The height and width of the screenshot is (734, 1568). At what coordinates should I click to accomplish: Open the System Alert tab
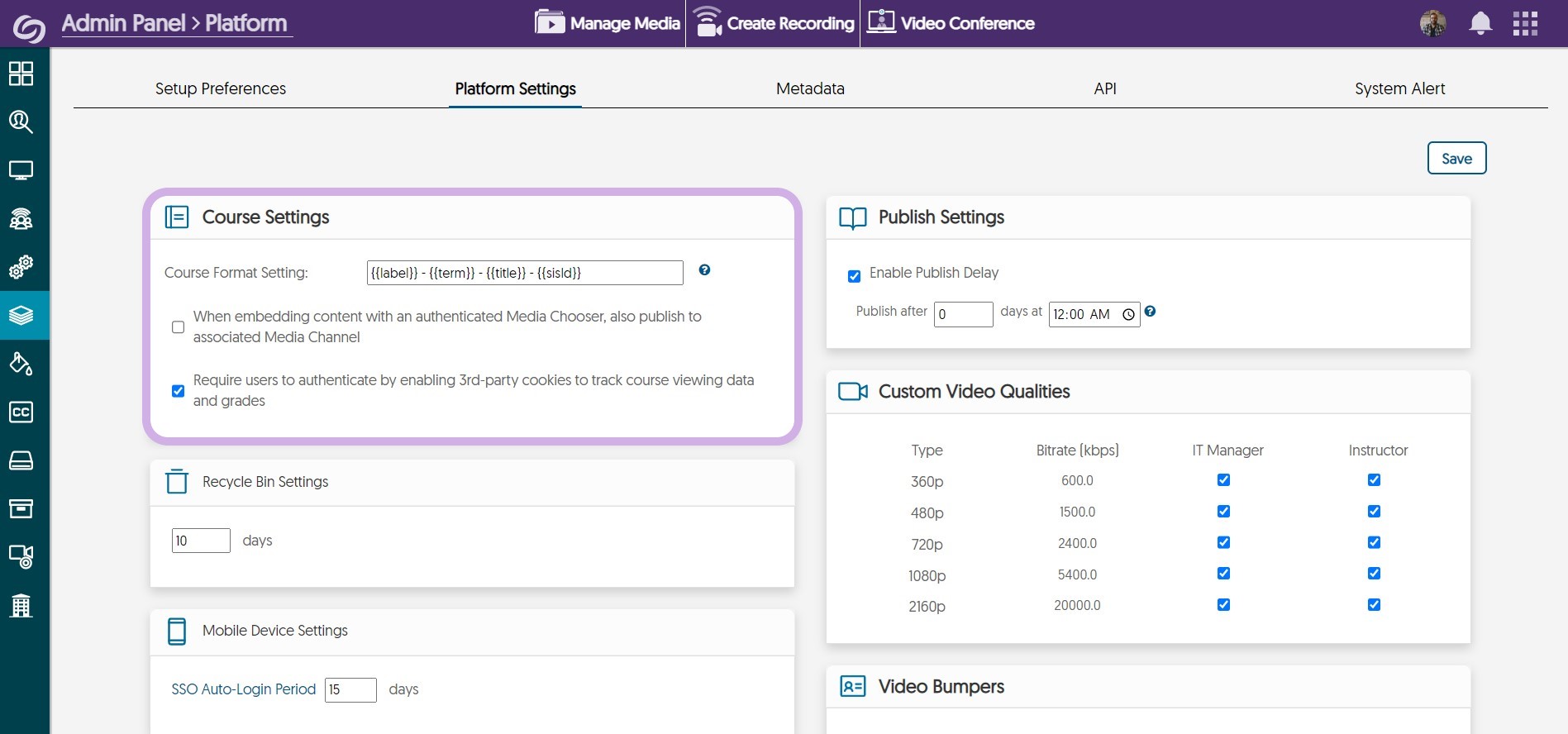click(x=1399, y=88)
